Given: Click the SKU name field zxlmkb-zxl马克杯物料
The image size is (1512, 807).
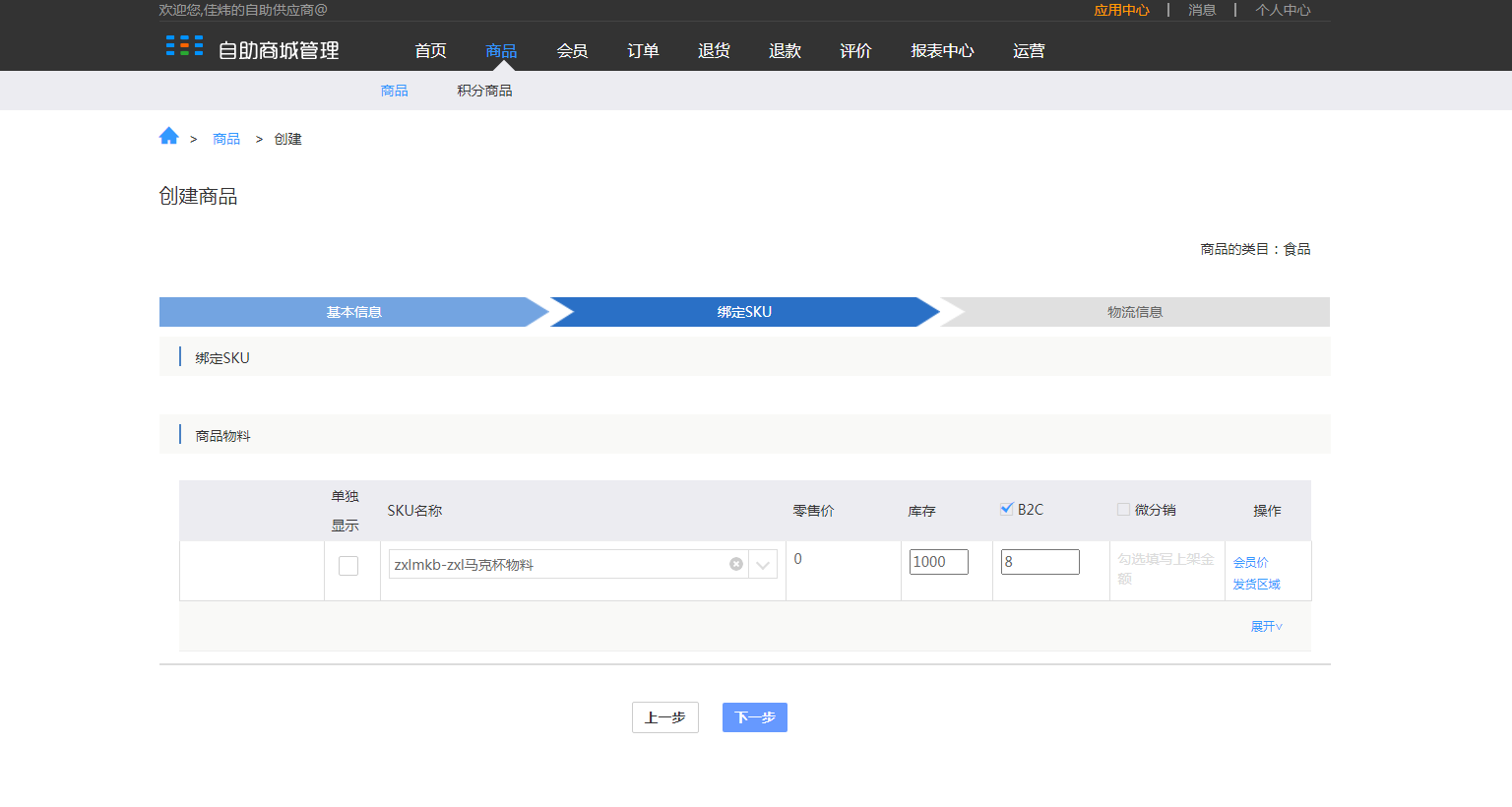Looking at the screenshot, I should pos(569,564).
